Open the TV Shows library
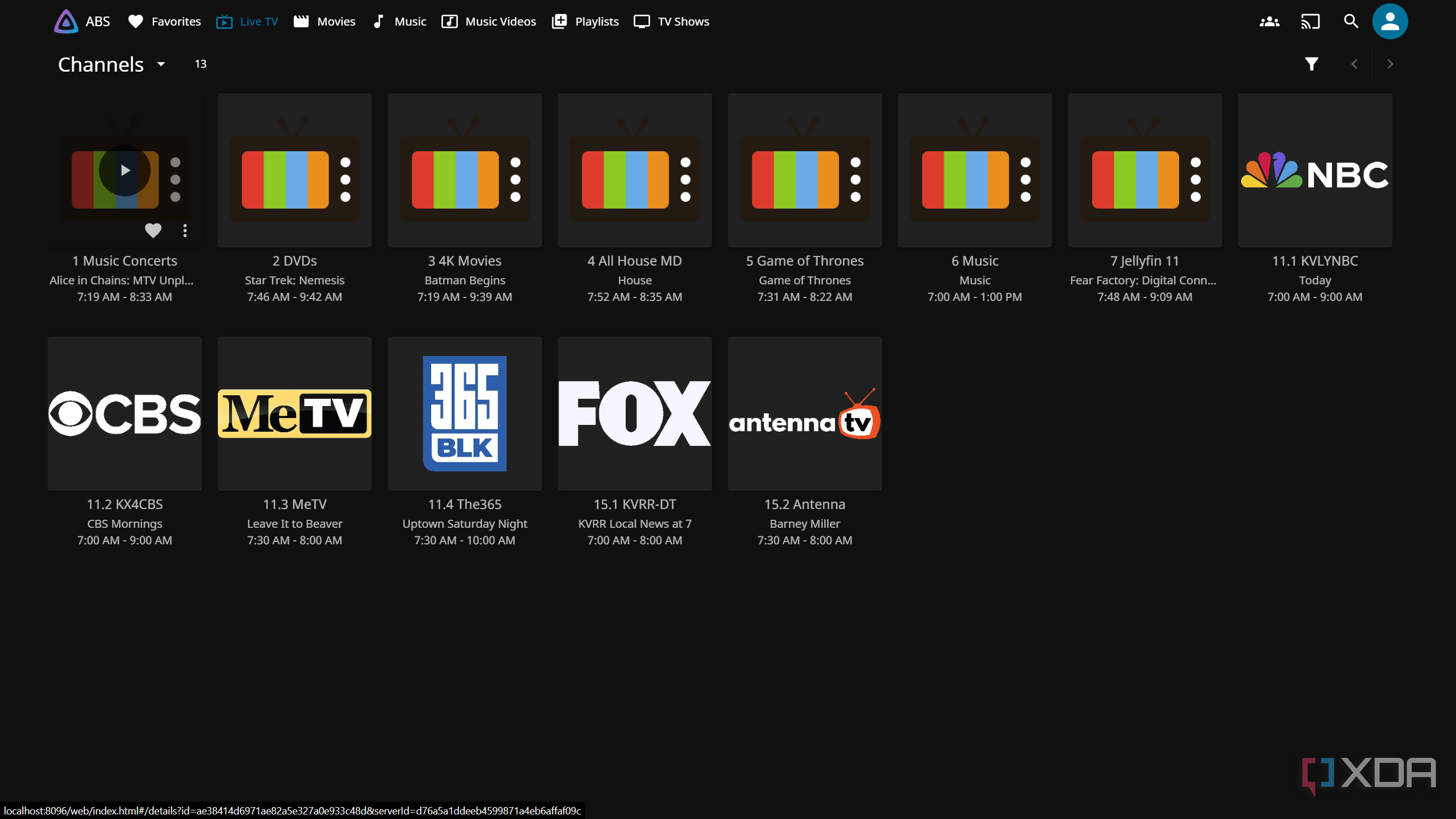1456x819 pixels. 672,22
